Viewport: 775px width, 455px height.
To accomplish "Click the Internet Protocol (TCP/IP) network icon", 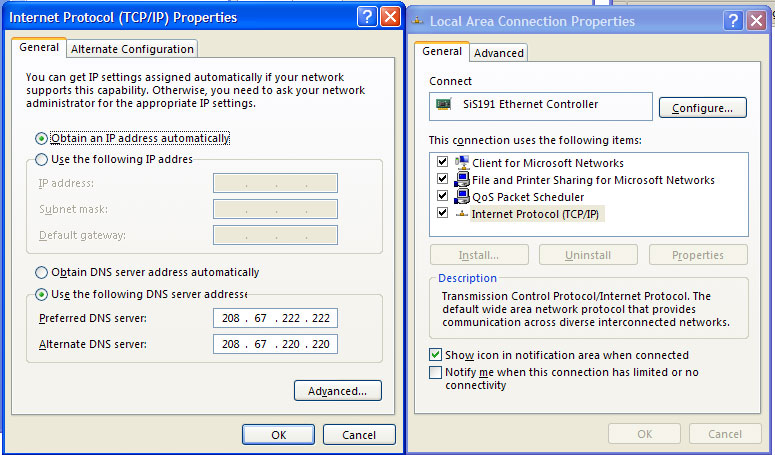I will (462, 214).
